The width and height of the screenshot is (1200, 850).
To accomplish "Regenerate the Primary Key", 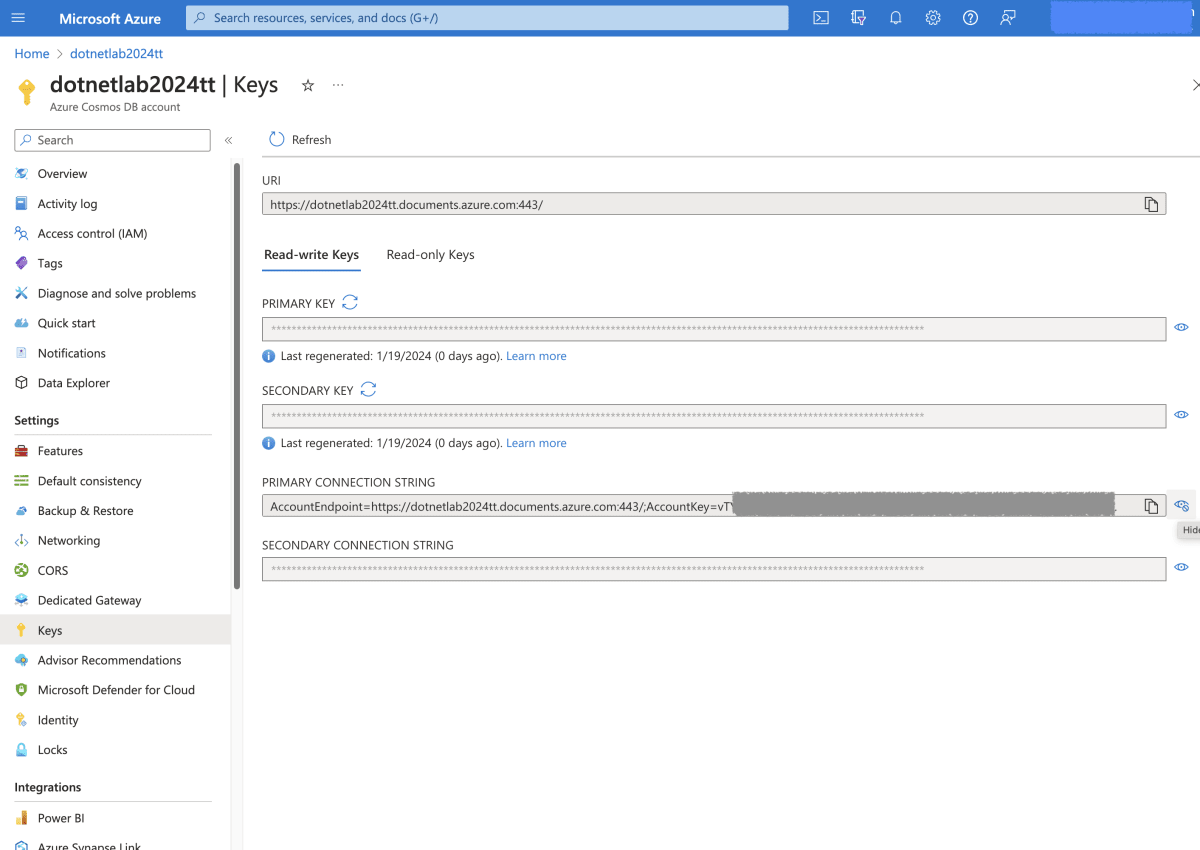I will [350, 302].
